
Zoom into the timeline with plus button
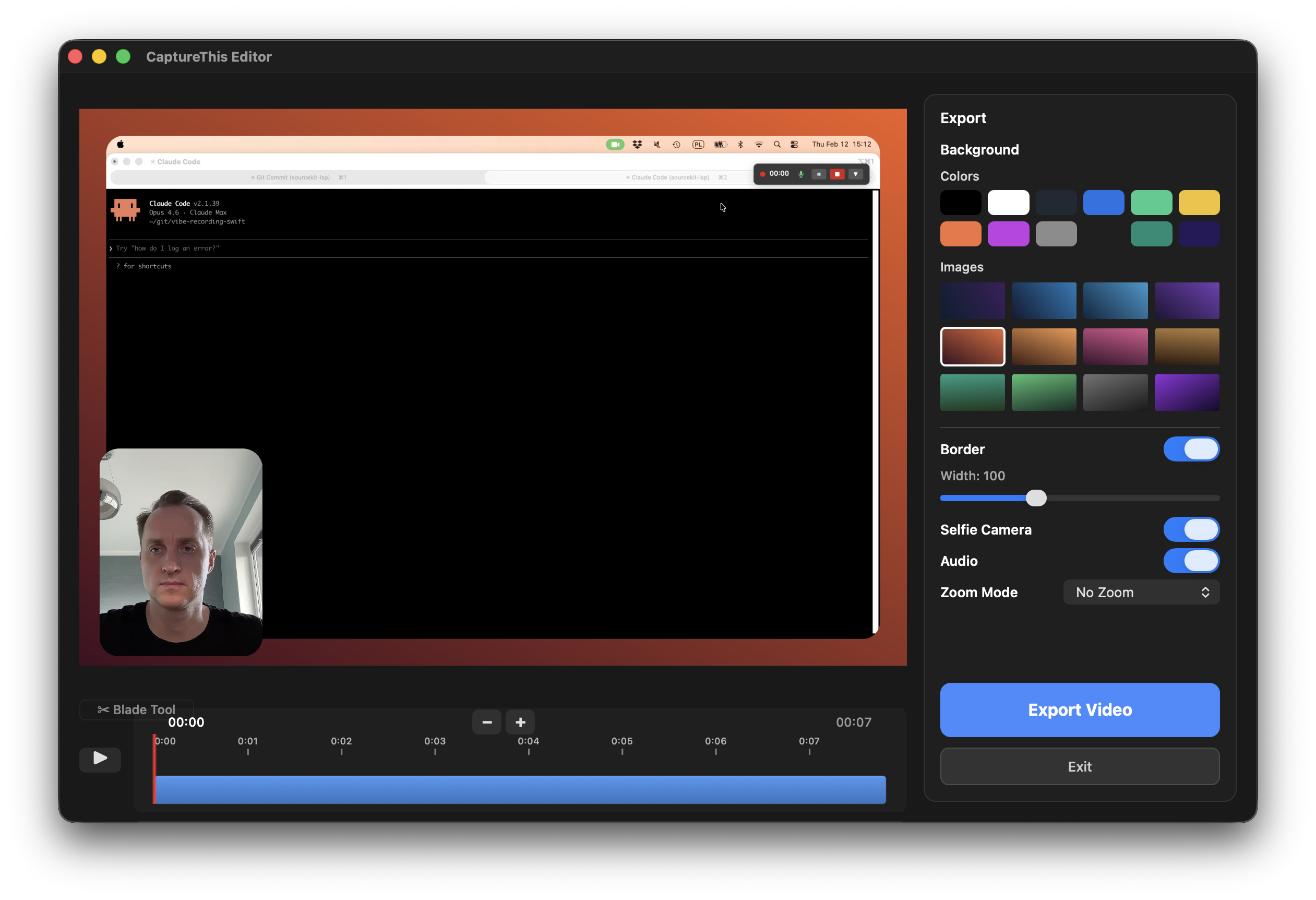[519, 721]
